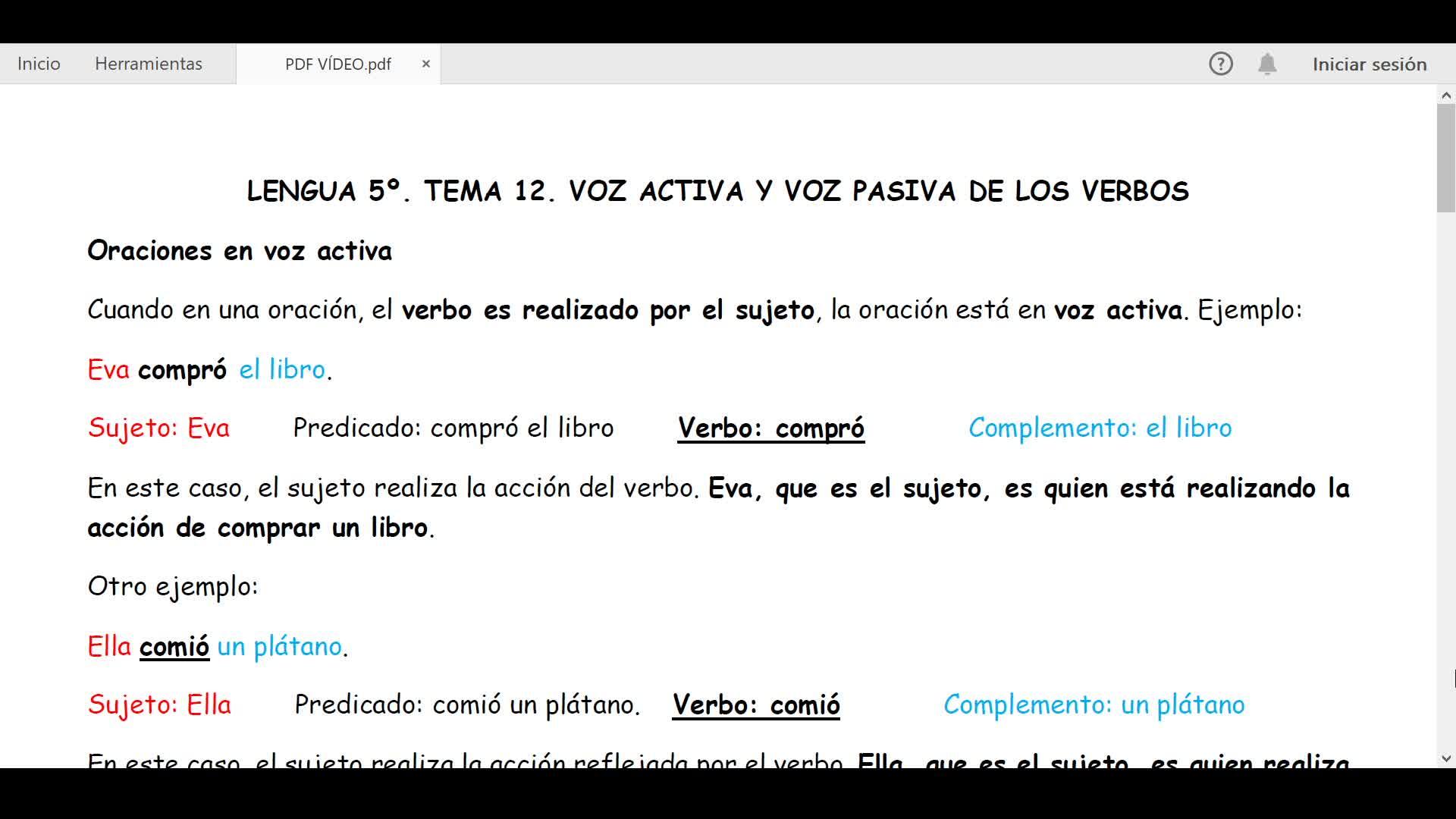Click the notifications bell icon

point(1267,64)
